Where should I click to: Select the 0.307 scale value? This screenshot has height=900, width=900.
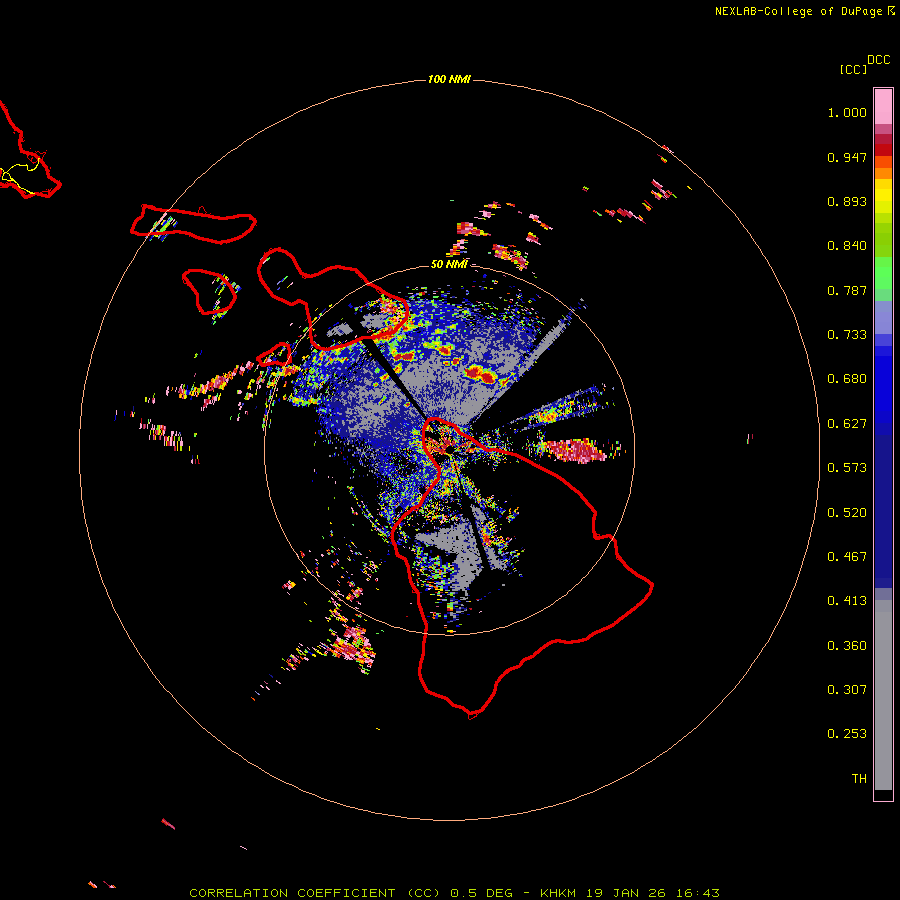(847, 690)
